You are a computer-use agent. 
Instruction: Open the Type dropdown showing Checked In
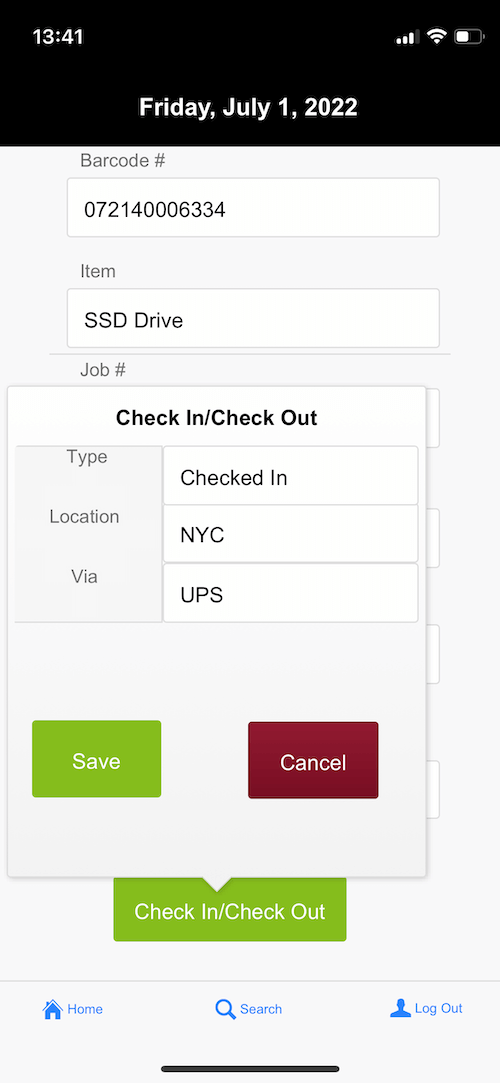pyautogui.click(x=291, y=475)
